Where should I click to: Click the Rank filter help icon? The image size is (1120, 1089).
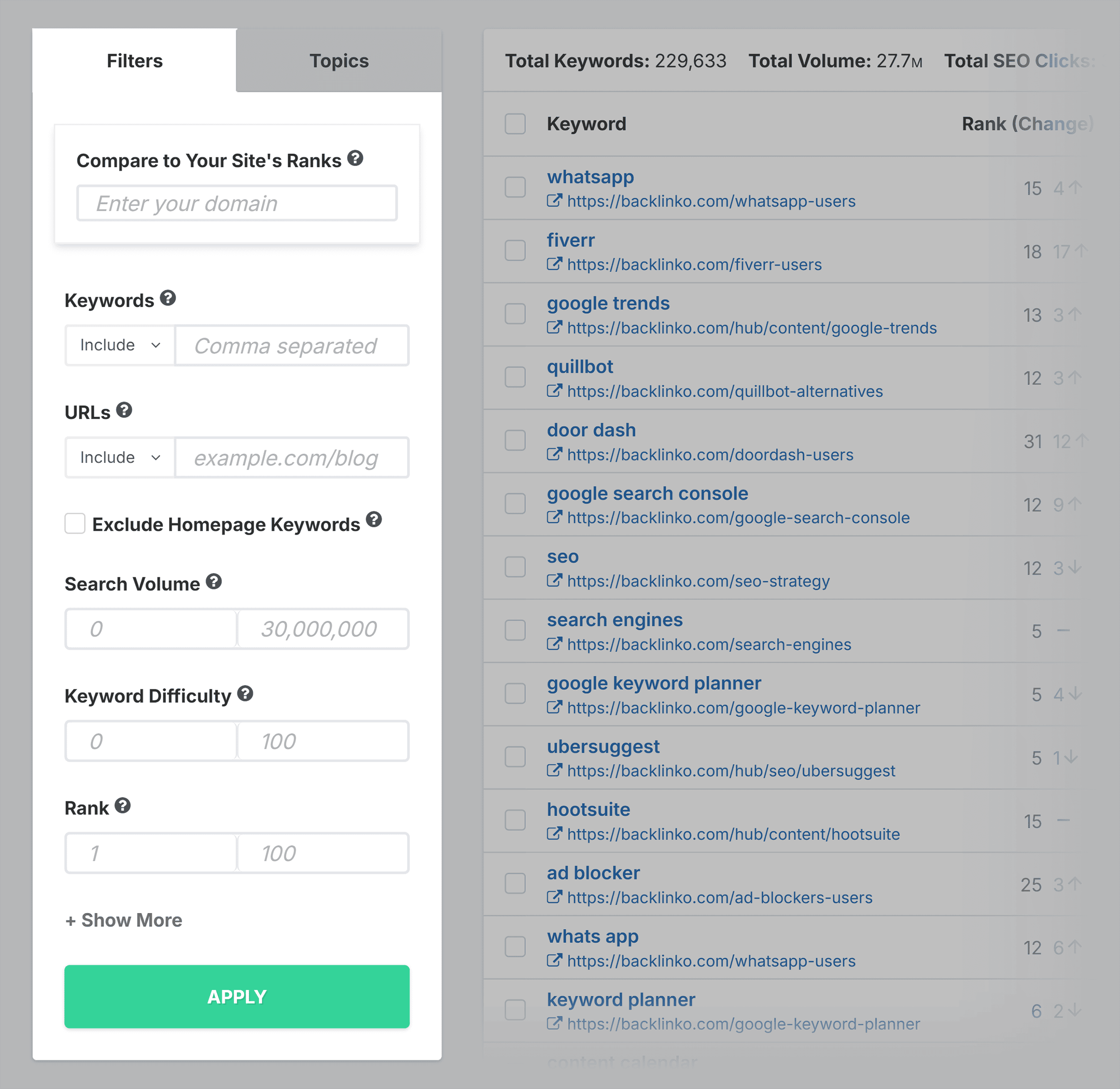pyautogui.click(x=123, y=806)
